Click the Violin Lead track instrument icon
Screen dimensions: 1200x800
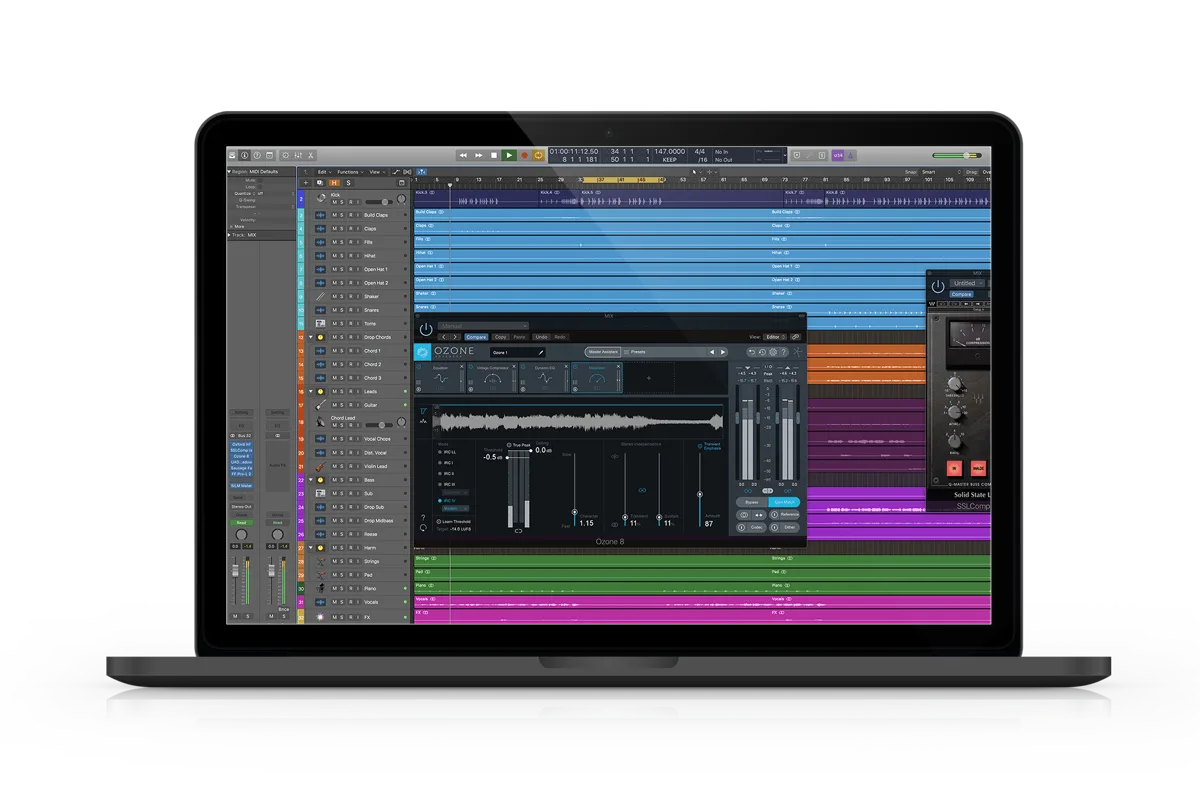pos(320,467)
